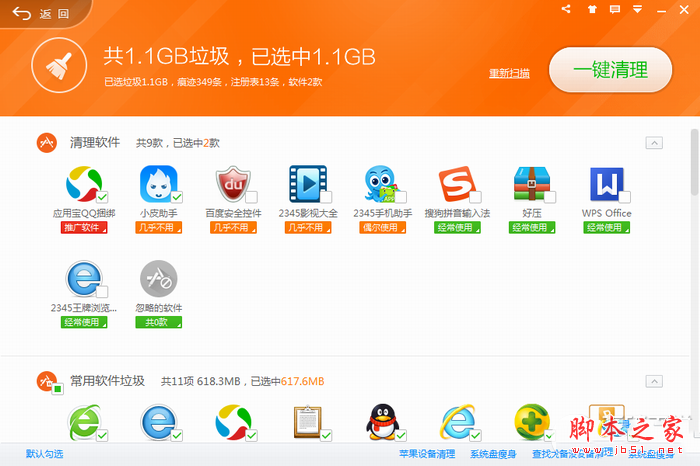Screen dimensions: 700x466
Task: Select the 2345王牌浏览器 icon
Action: [84, 279]
